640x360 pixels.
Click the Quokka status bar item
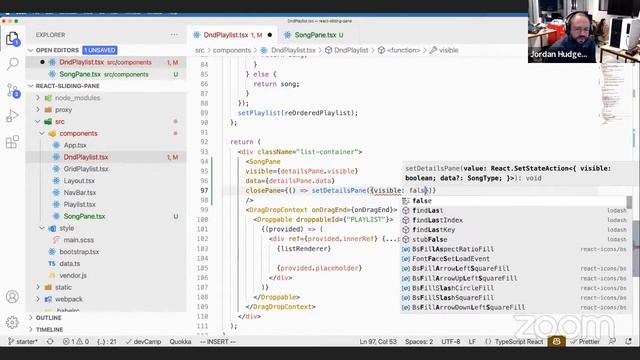click(x=180, y=342)
